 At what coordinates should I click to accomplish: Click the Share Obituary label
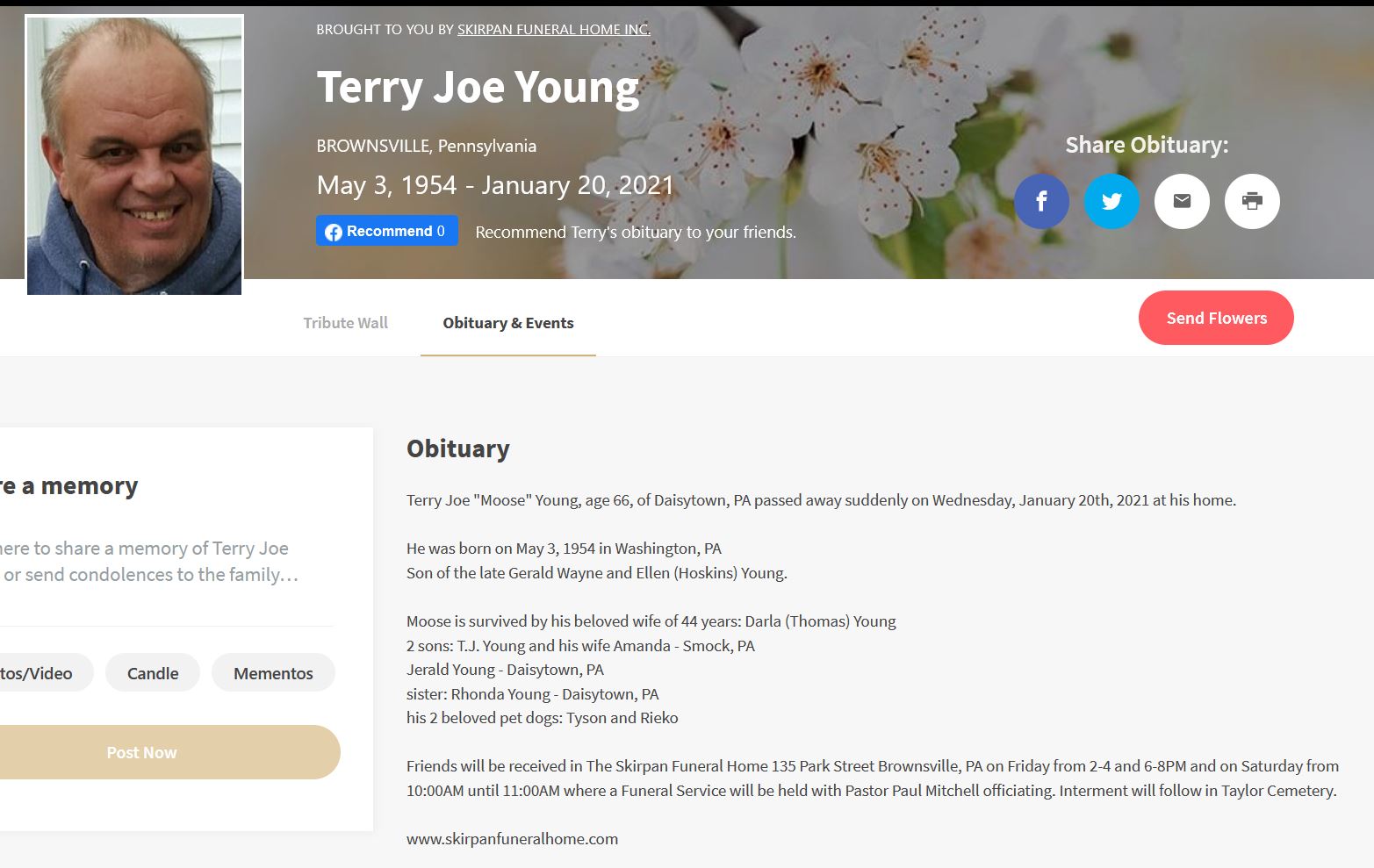1147,145
